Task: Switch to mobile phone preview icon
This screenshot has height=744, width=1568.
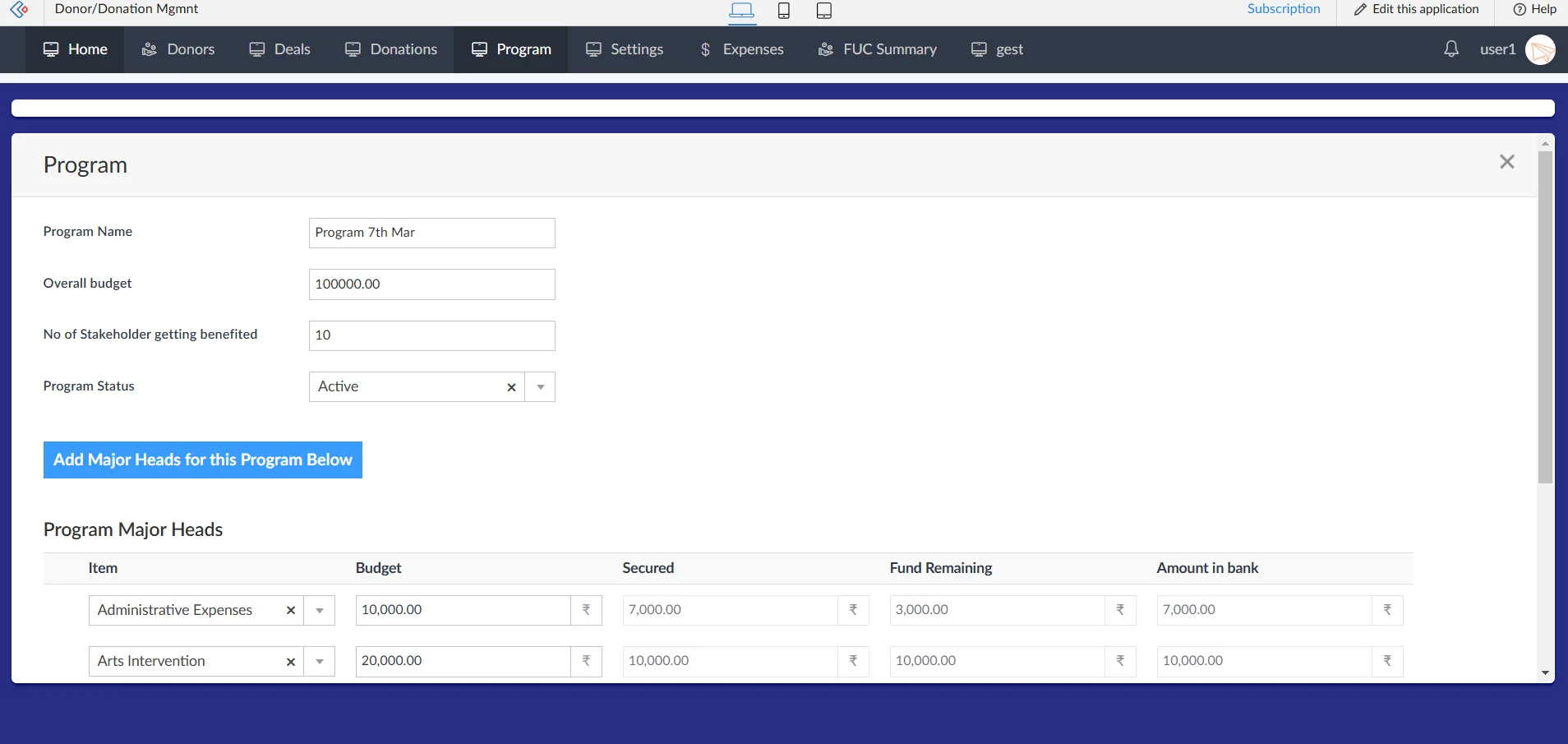Action: pyautogui.click(x=784, y=10)
